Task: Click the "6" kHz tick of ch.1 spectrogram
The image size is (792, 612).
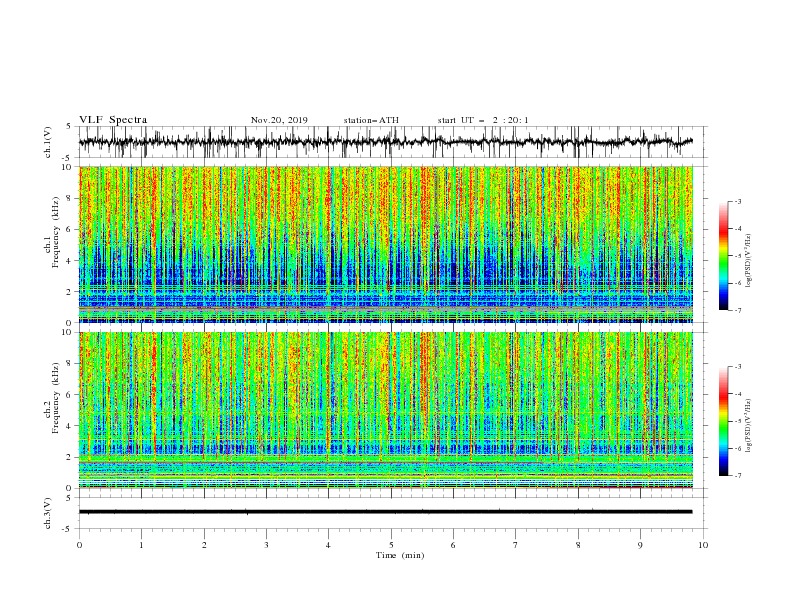Action: pos(70,229)
